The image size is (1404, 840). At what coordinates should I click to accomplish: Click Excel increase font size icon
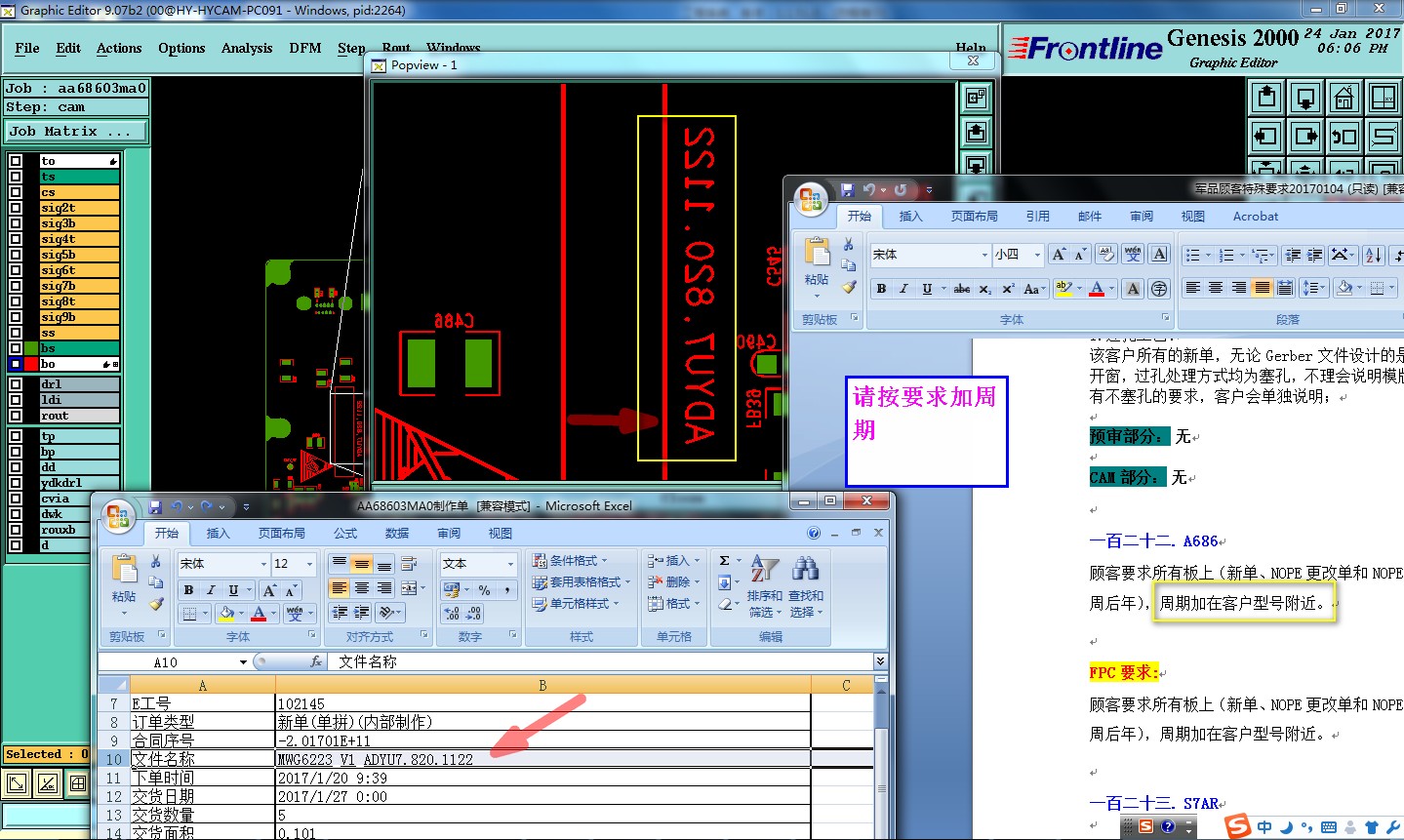(x=269, y=590)
